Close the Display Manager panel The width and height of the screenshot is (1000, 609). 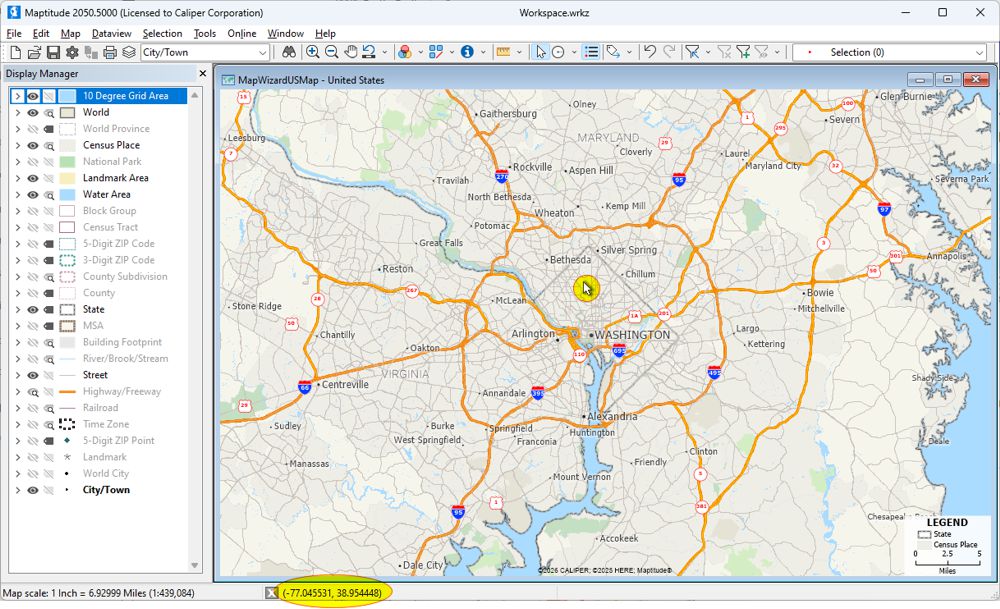[x=203, y=73]
